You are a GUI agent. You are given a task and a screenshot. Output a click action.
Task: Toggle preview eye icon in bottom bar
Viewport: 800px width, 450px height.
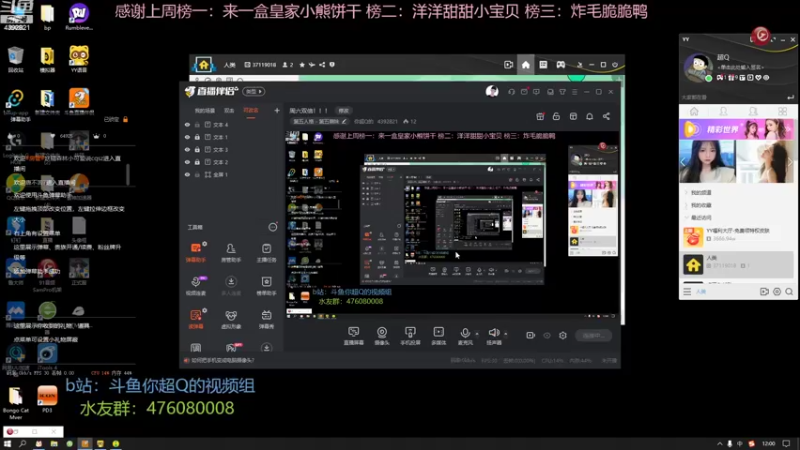[x=547, y=335]
